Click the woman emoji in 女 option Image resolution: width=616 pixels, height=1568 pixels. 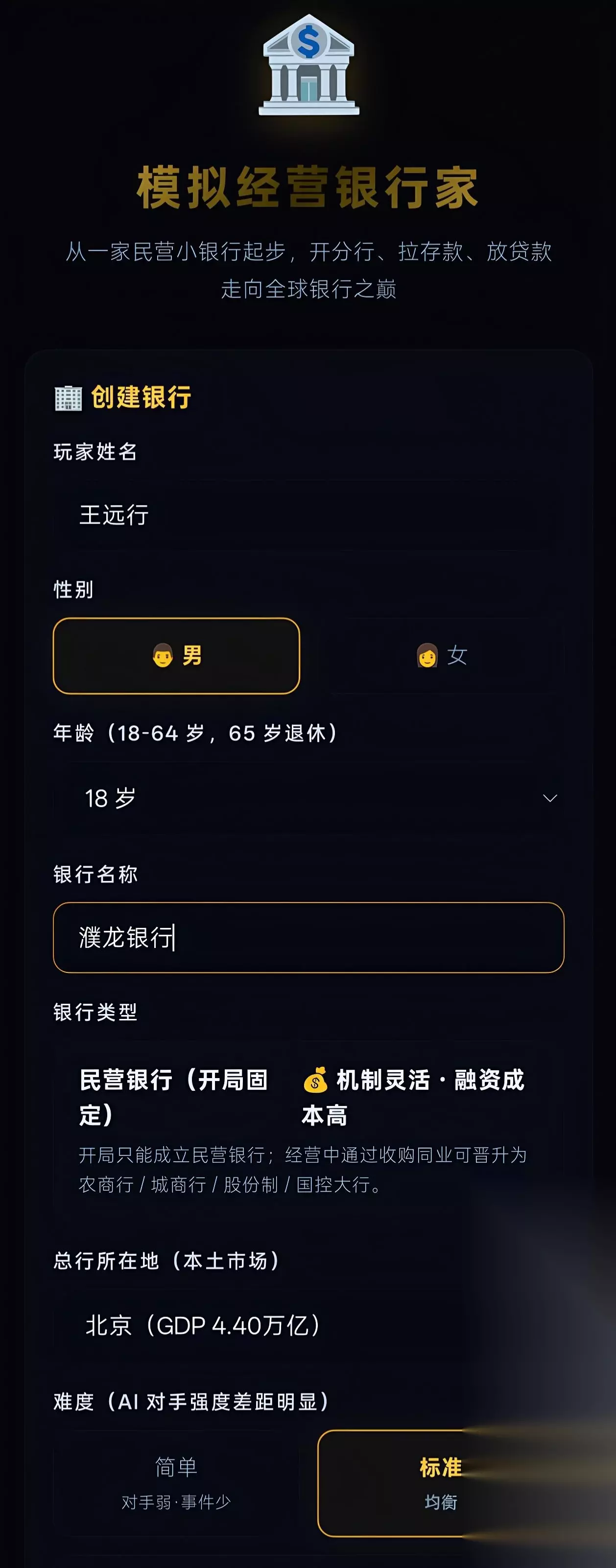(427, 656)
